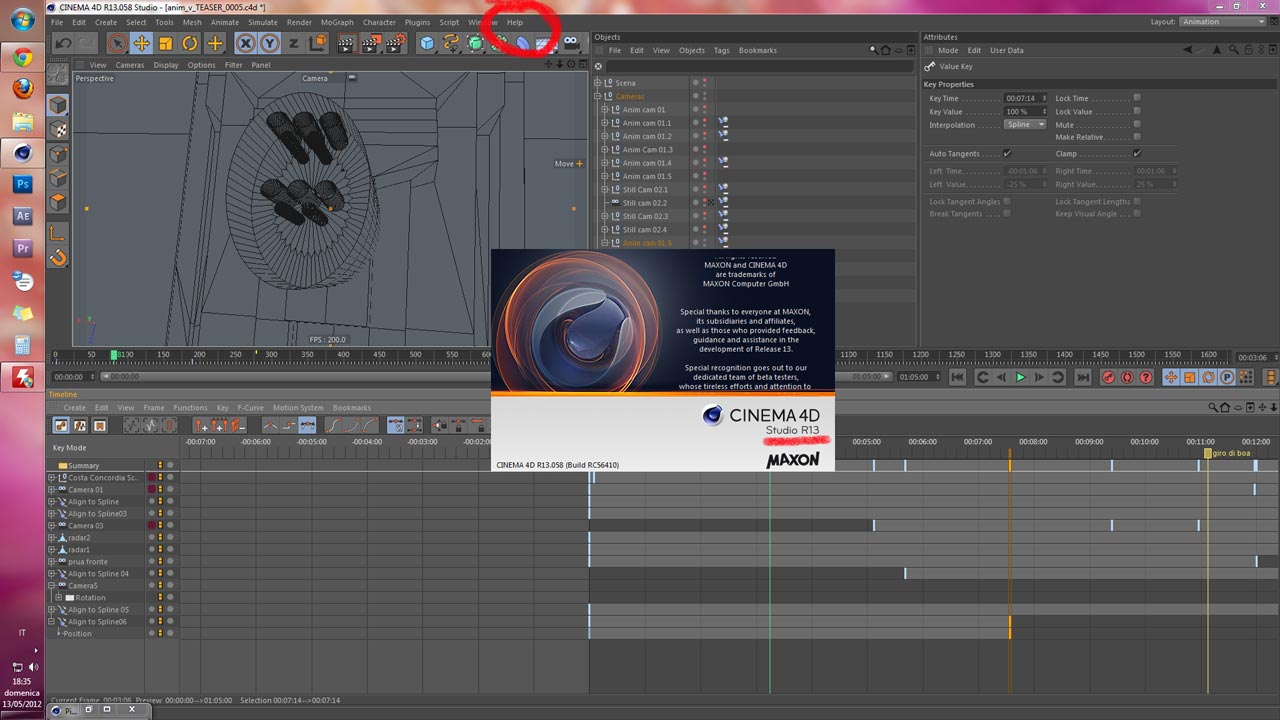Image resolution: width=1280 pixels, height=720 pixels.
Task: Expand Rotation track under Camera5
Action: click(x=59, y=598)
